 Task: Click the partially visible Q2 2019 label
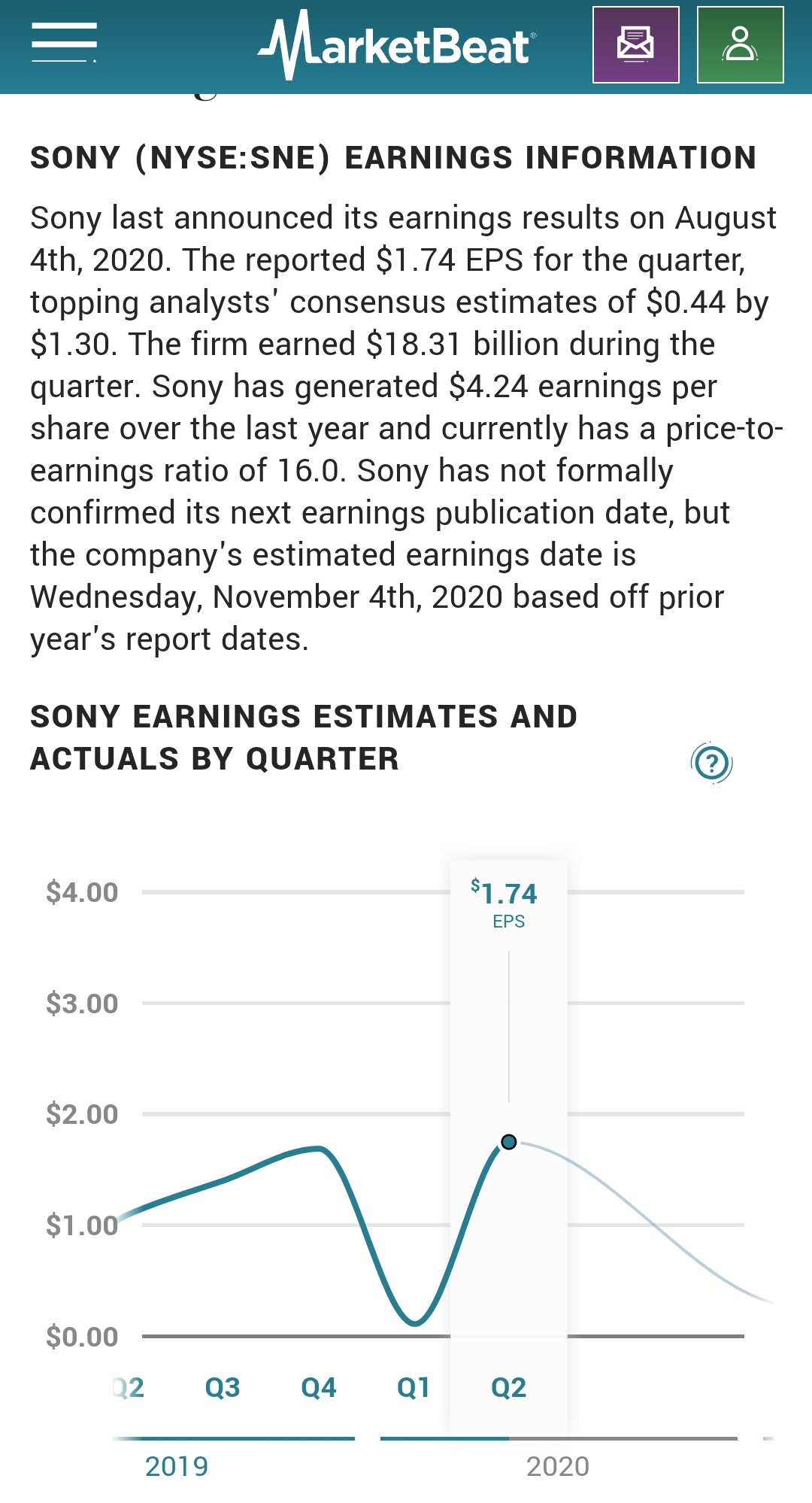(129, 1387)
